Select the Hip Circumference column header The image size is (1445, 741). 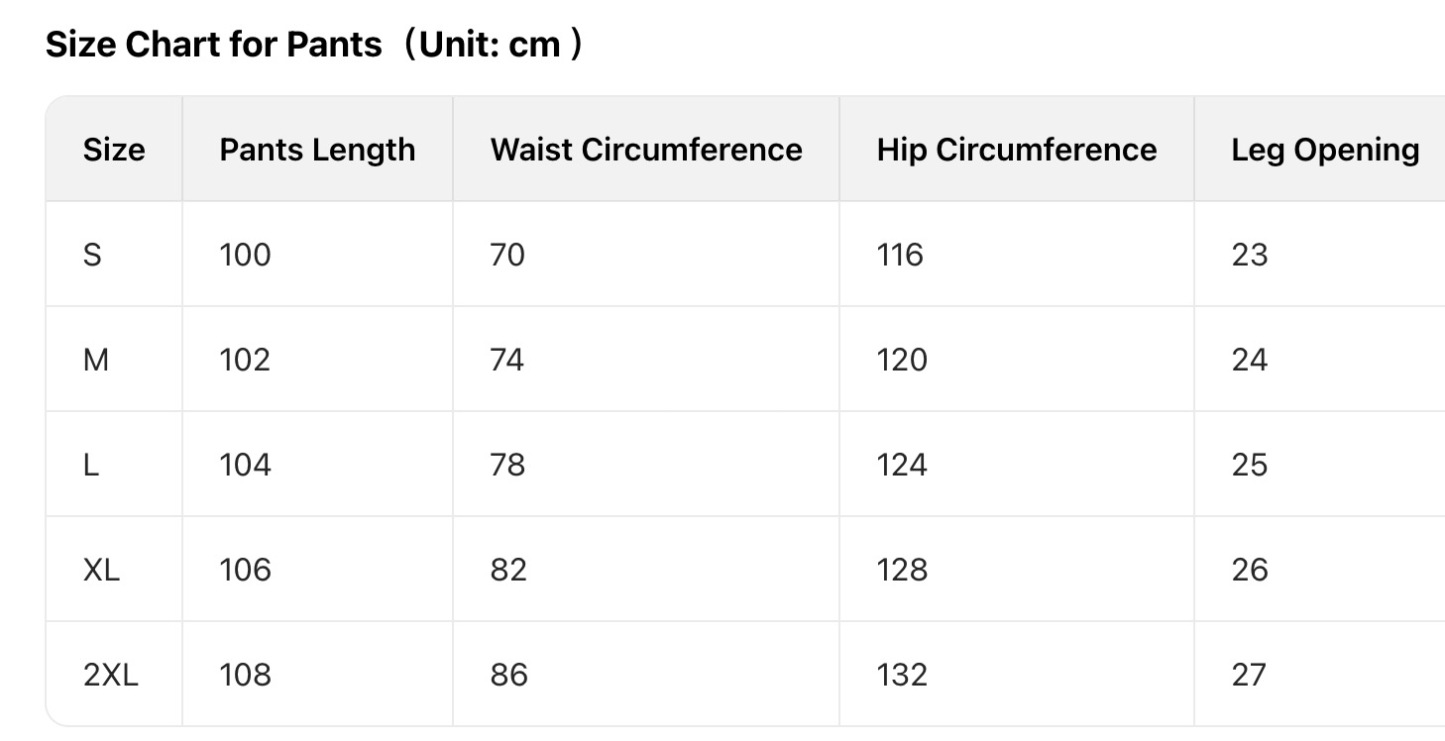click(1016, 150)
